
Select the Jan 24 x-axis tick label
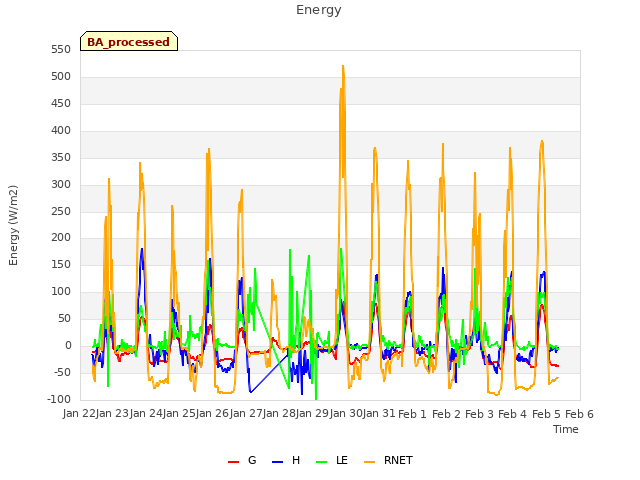pyautogui.click(x=146, y=414)
